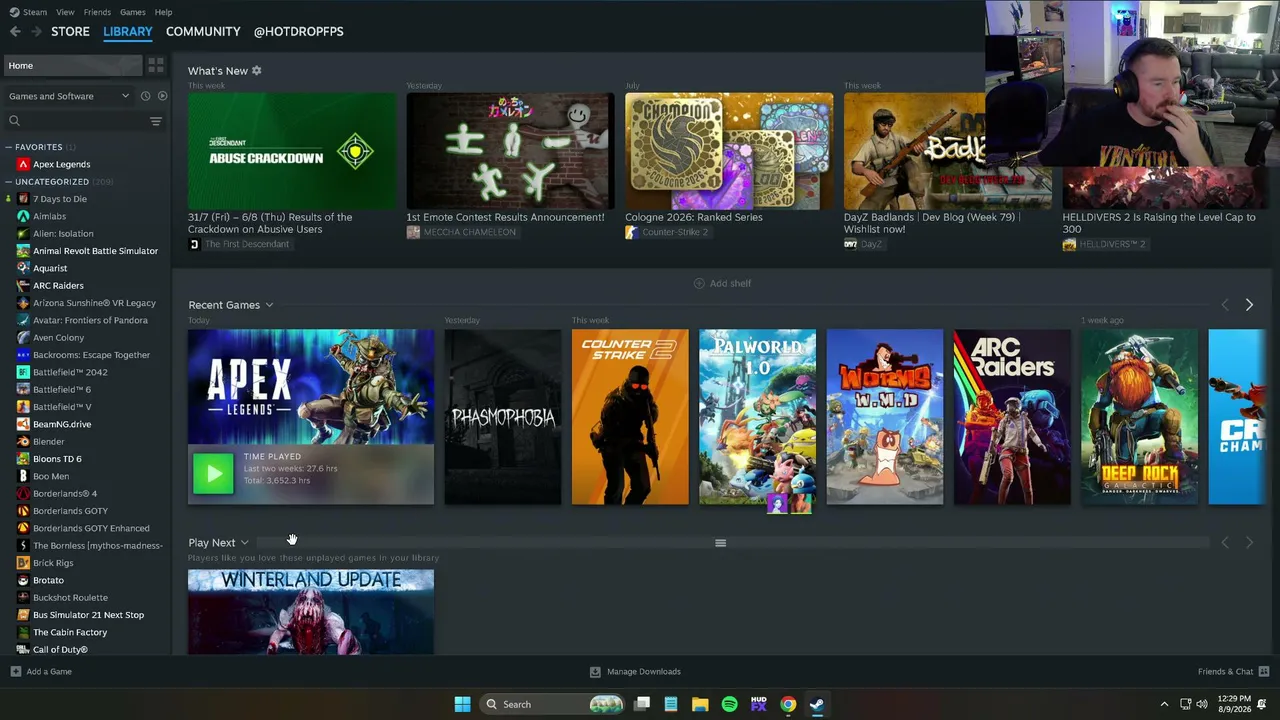The width and height of the screenshot is (1280, 720).
Task: Open the Counter-Strike 2 game cover
Action: 630,417
